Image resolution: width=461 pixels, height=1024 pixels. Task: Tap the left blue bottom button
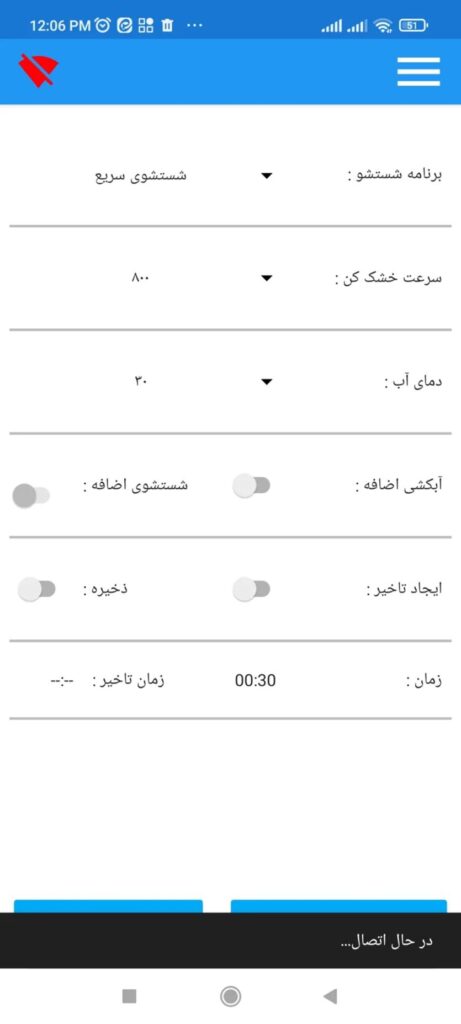(x=108, y=906)
